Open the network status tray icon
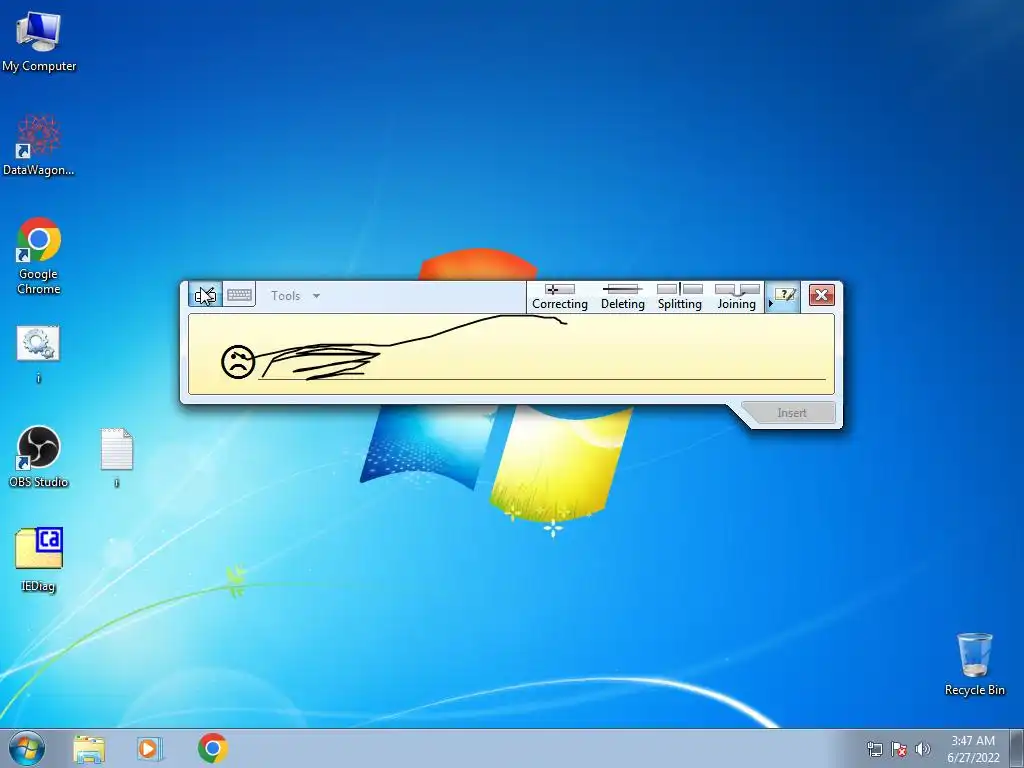Screen dimensions: 1024x768 pos(874,749)
